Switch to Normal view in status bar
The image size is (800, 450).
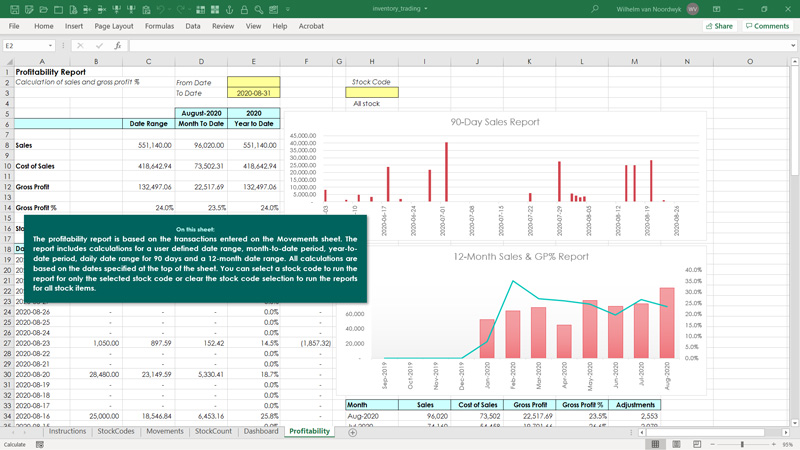click(656, 444)
